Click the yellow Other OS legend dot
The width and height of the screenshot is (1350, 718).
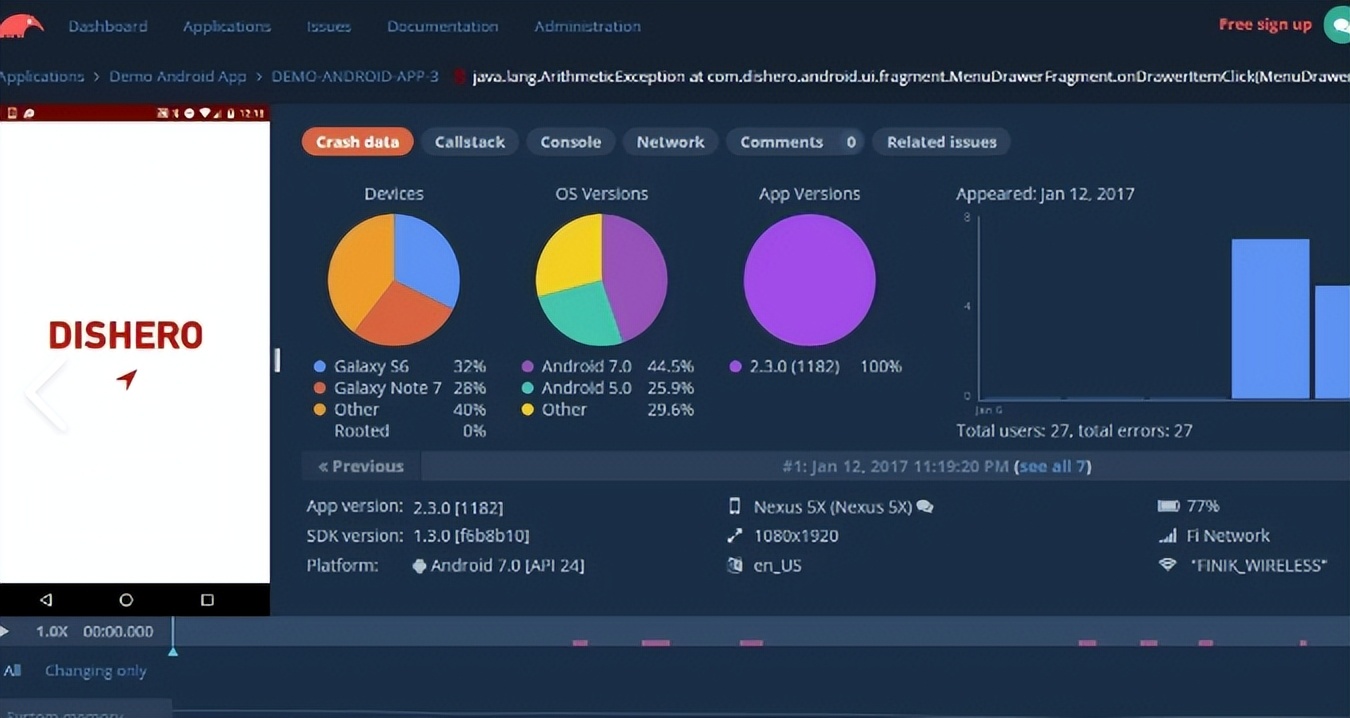tap(528, 410)
